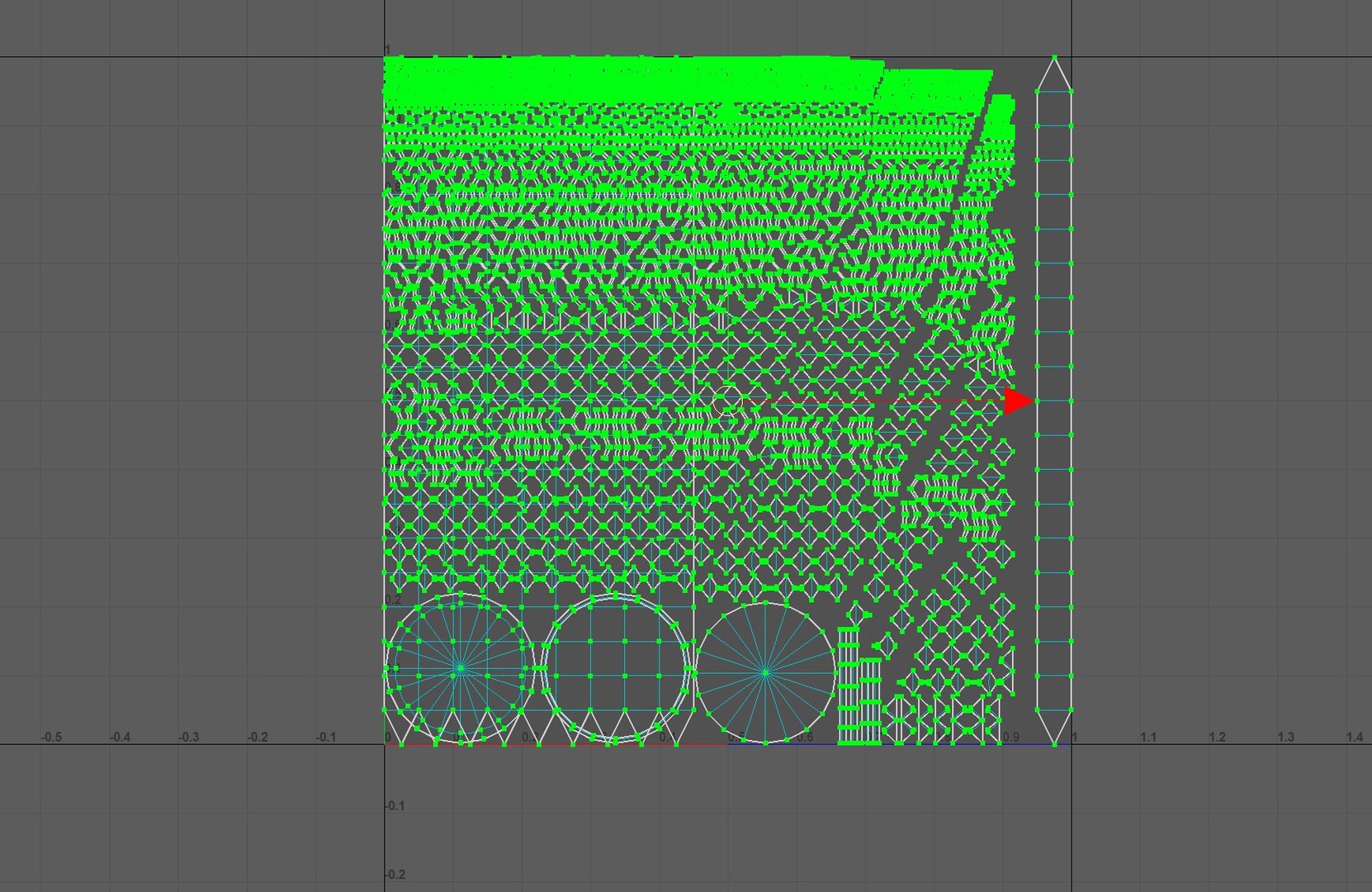Click the red arrow manipulator handle
Screen dimensions: 1372x892
(x=1019, y=401)
